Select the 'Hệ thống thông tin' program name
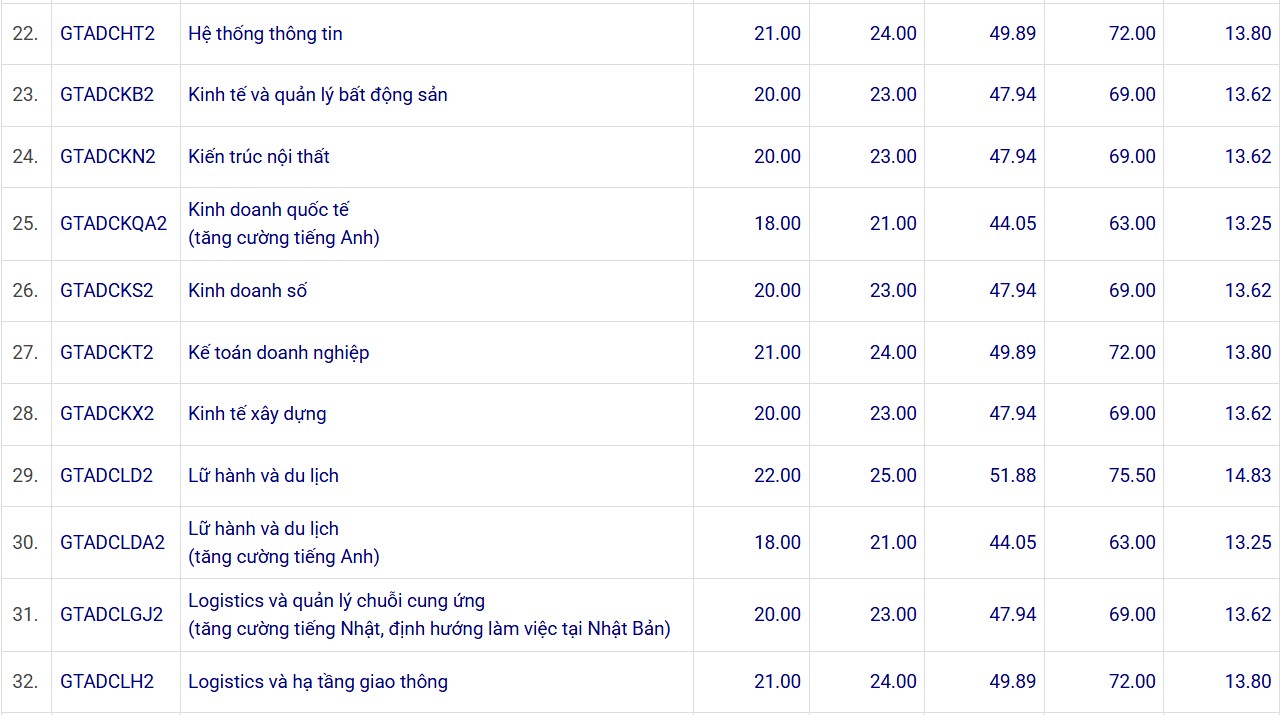The image size is (1282, 715). (265, 34)
